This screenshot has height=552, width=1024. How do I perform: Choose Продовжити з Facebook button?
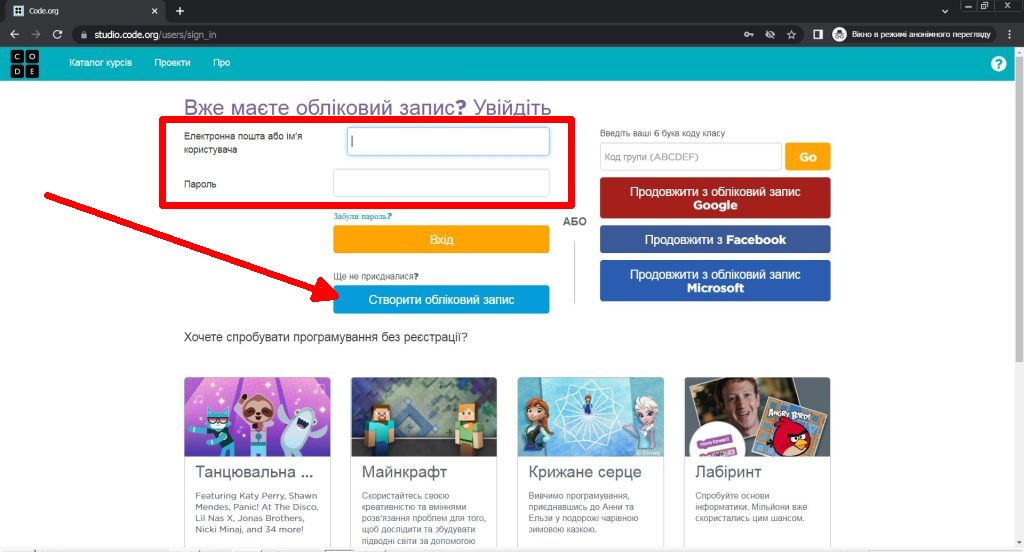(x=715, y=240)
